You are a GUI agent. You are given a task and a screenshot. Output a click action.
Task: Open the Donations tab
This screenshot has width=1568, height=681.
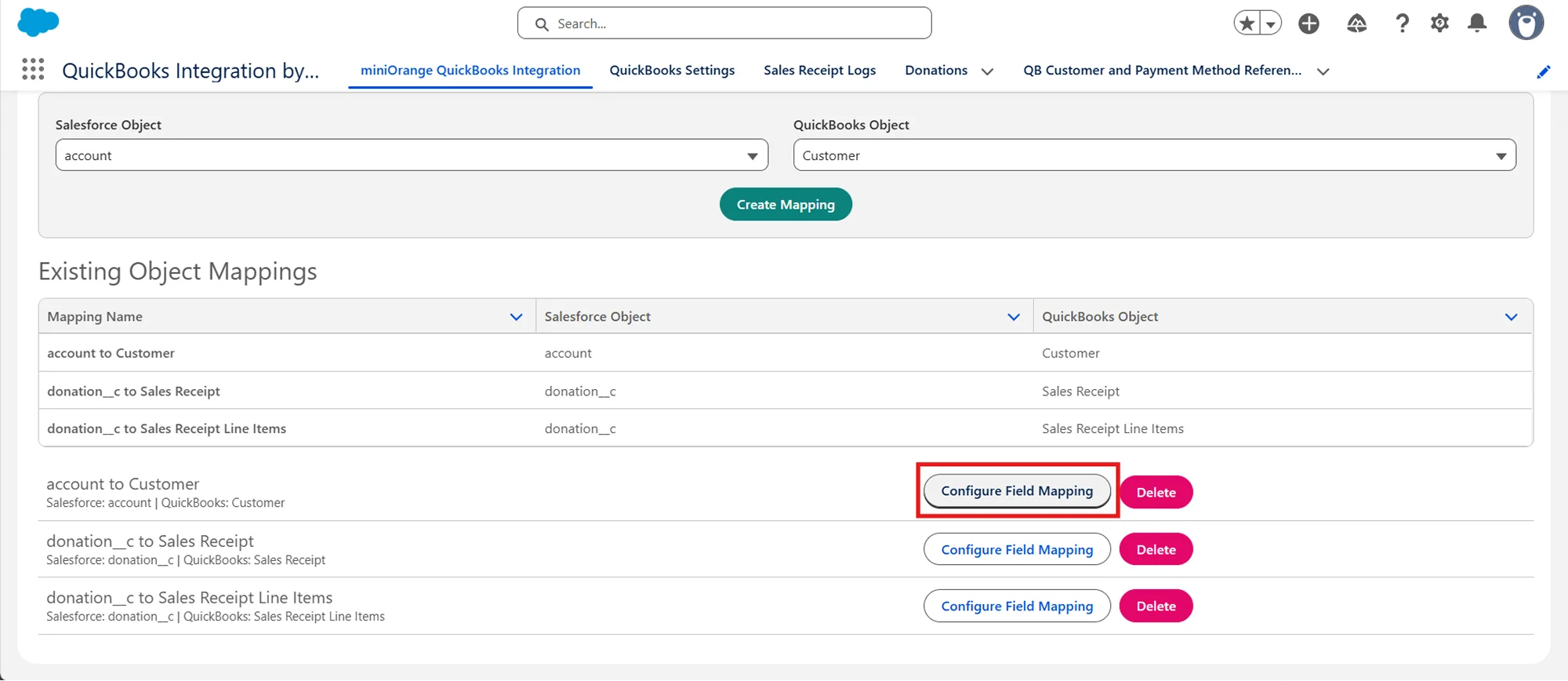[x=935, y=70]
